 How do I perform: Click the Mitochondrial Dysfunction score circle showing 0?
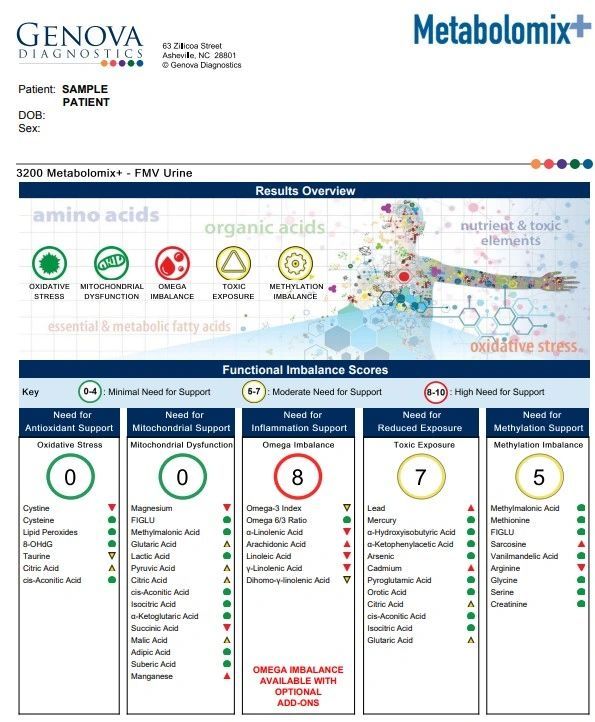coord(182,477)
